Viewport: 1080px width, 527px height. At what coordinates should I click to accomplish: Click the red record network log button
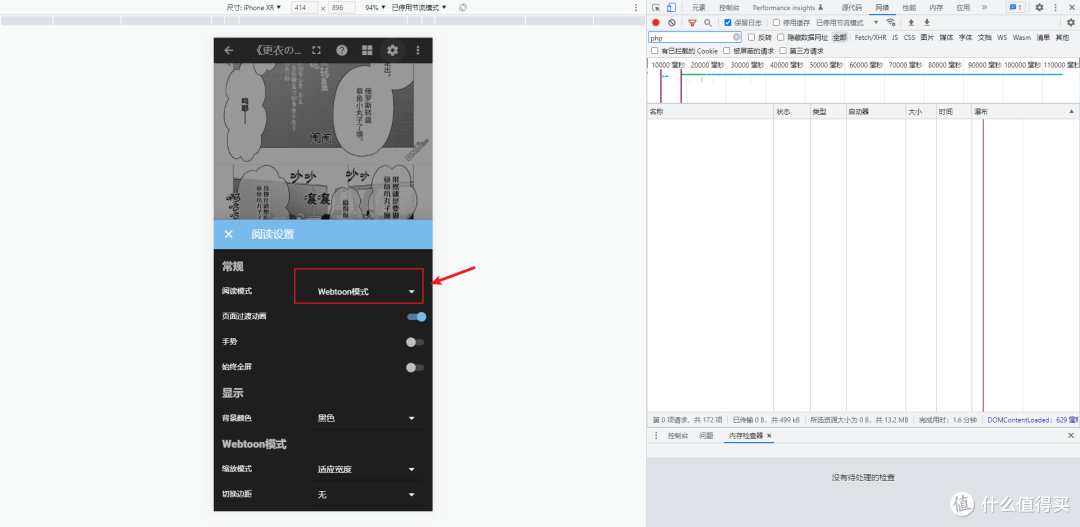[656, 22]
